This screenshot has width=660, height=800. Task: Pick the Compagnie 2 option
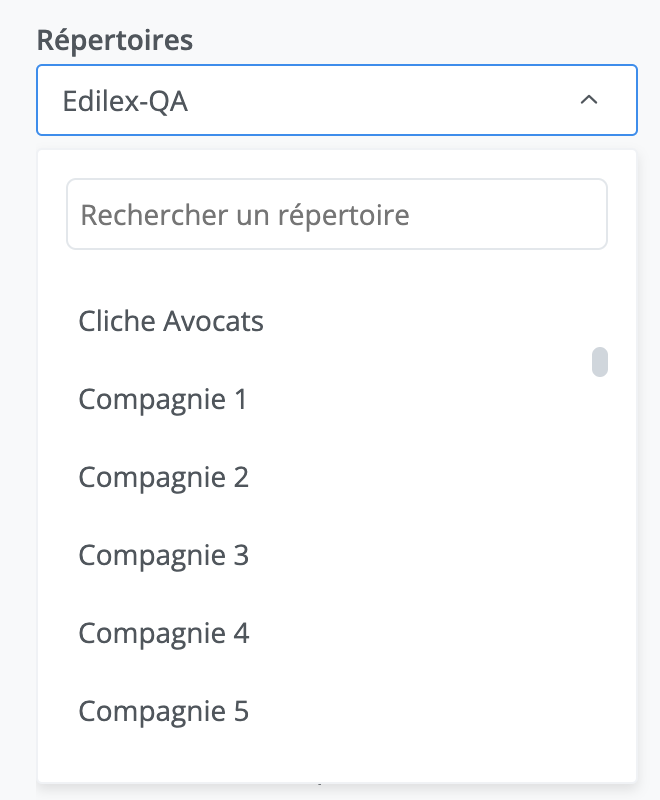pyautogui.click(x=164, y=477)
